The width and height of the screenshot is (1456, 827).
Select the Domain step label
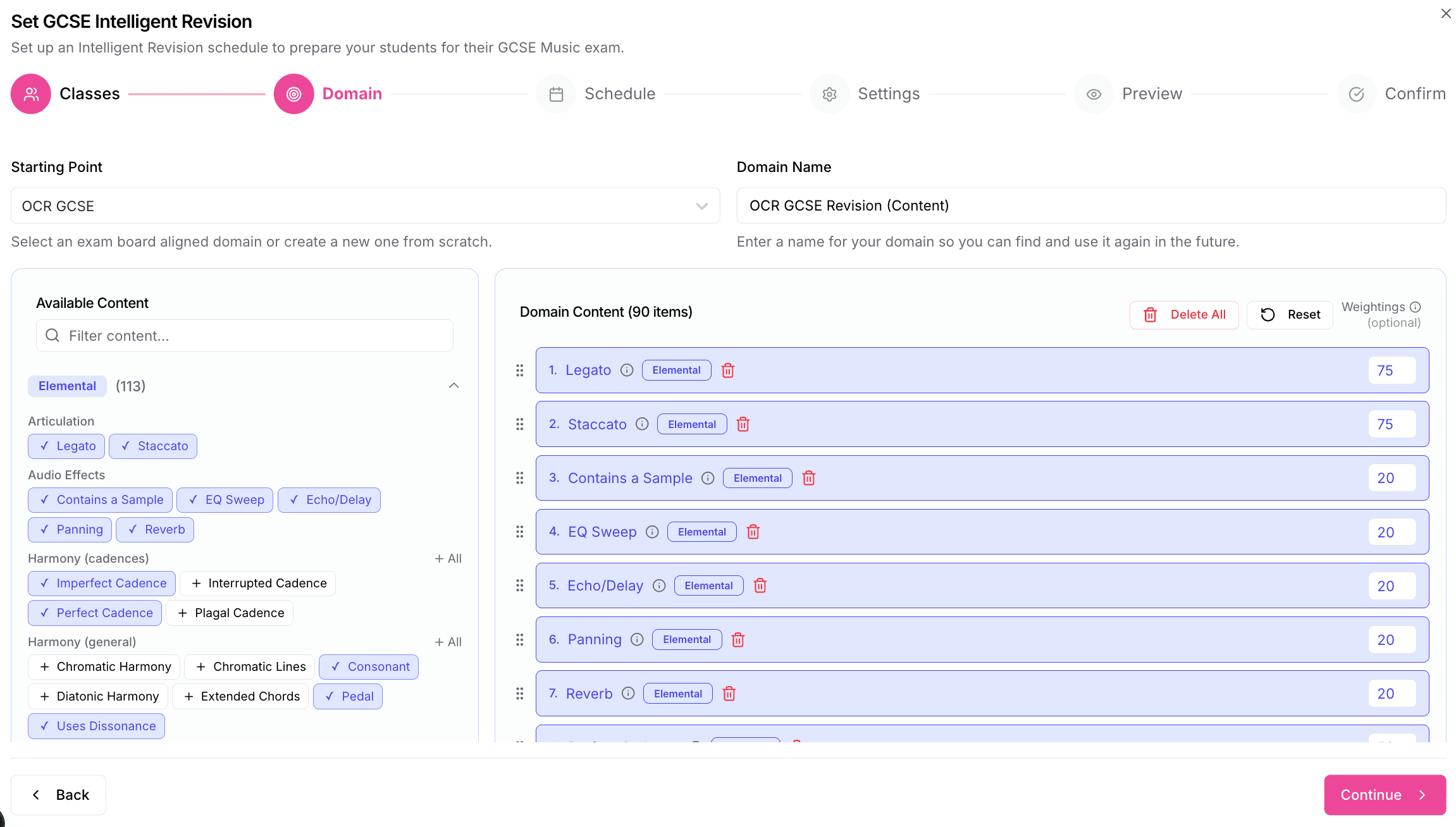point(352,94)
